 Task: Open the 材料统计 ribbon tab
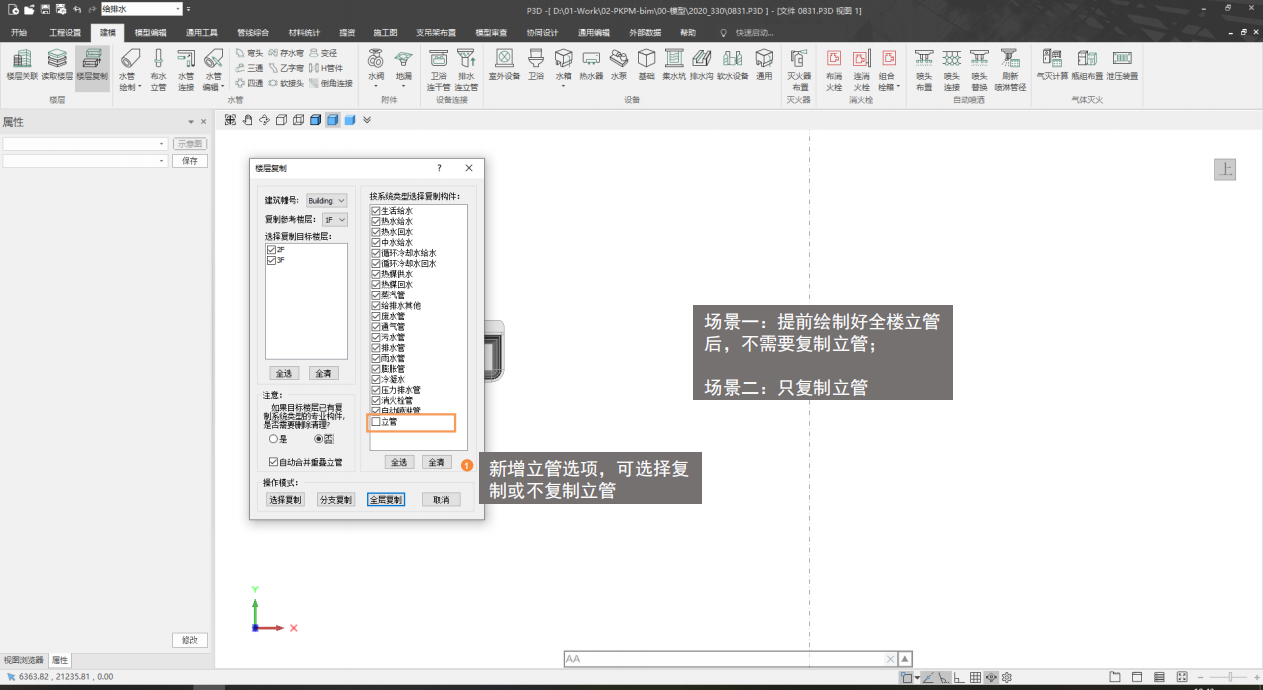coord(304,32)
